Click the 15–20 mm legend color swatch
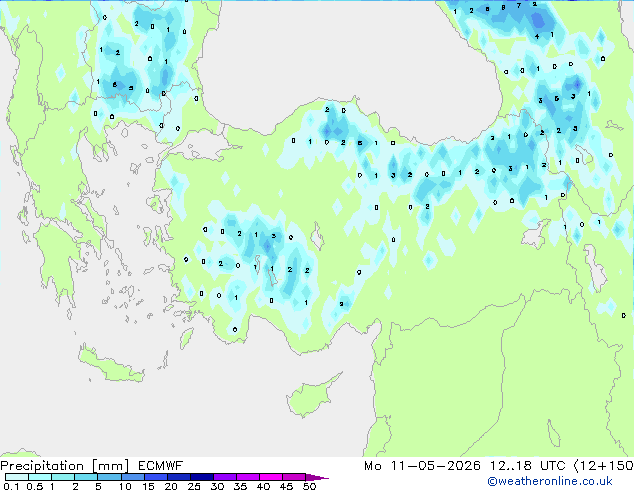The height and width of the screenshot is (490, 634). [155, 477]
